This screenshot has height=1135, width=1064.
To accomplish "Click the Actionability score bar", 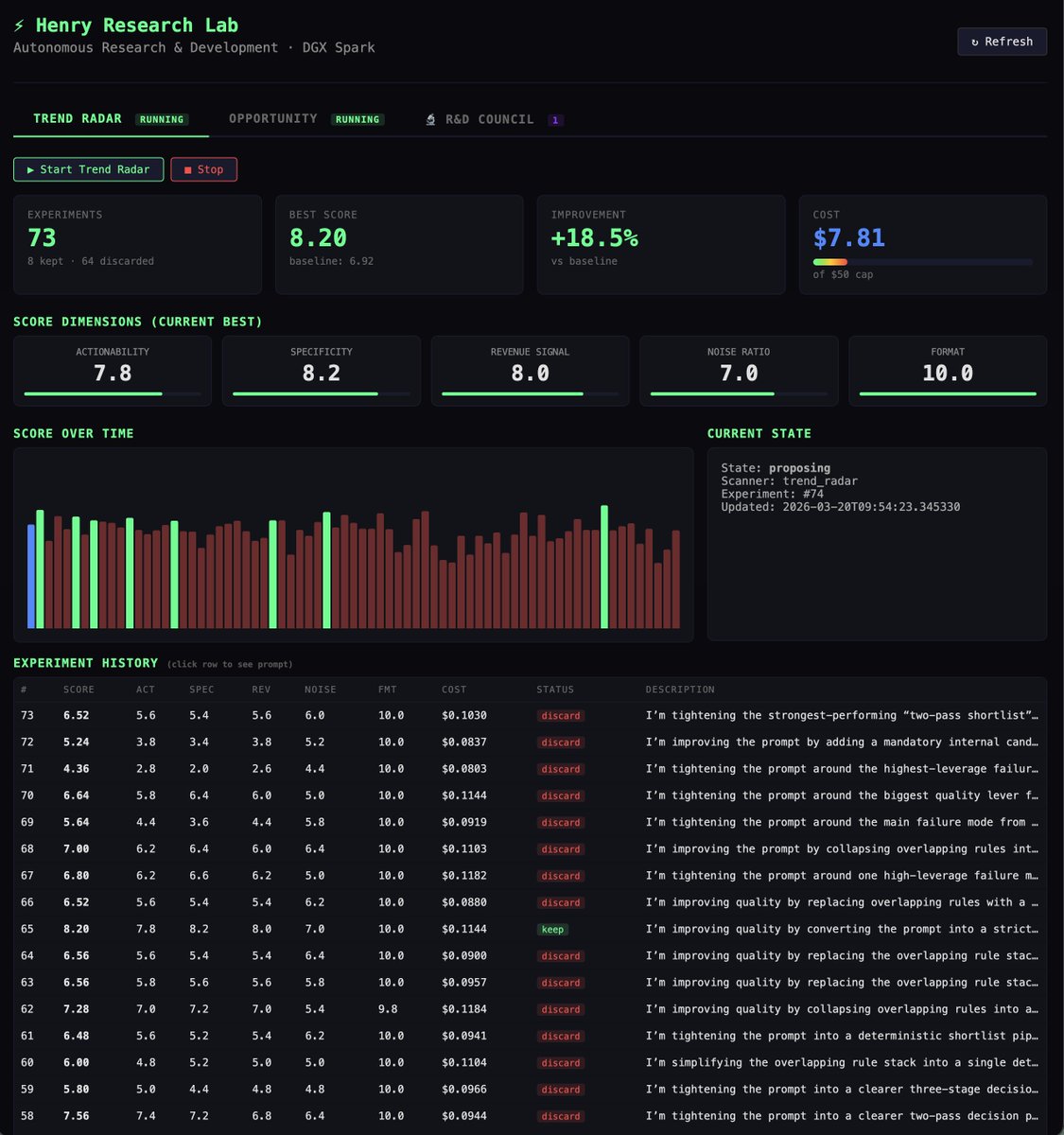I will (113, 393).
